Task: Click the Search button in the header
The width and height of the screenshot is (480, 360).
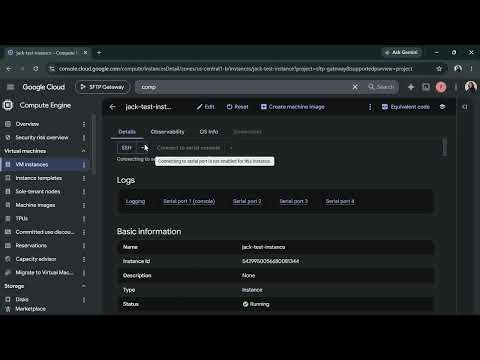Action: point(381,87)
